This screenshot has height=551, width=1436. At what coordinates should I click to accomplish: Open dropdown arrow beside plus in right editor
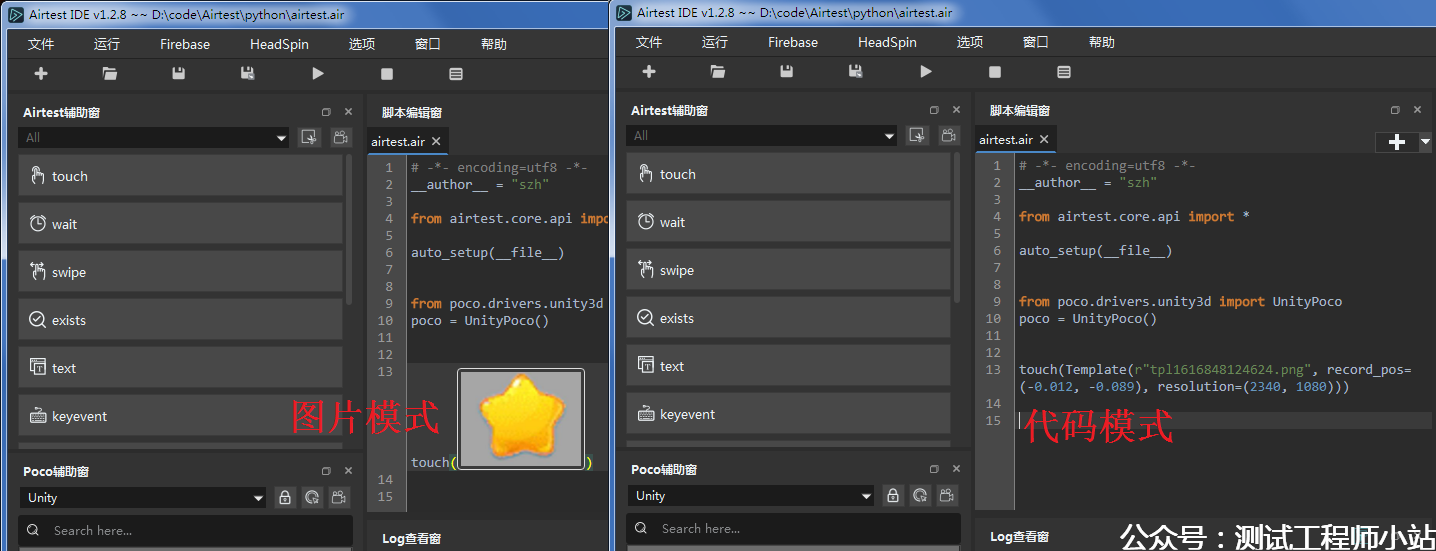[x=1425, y=142]
